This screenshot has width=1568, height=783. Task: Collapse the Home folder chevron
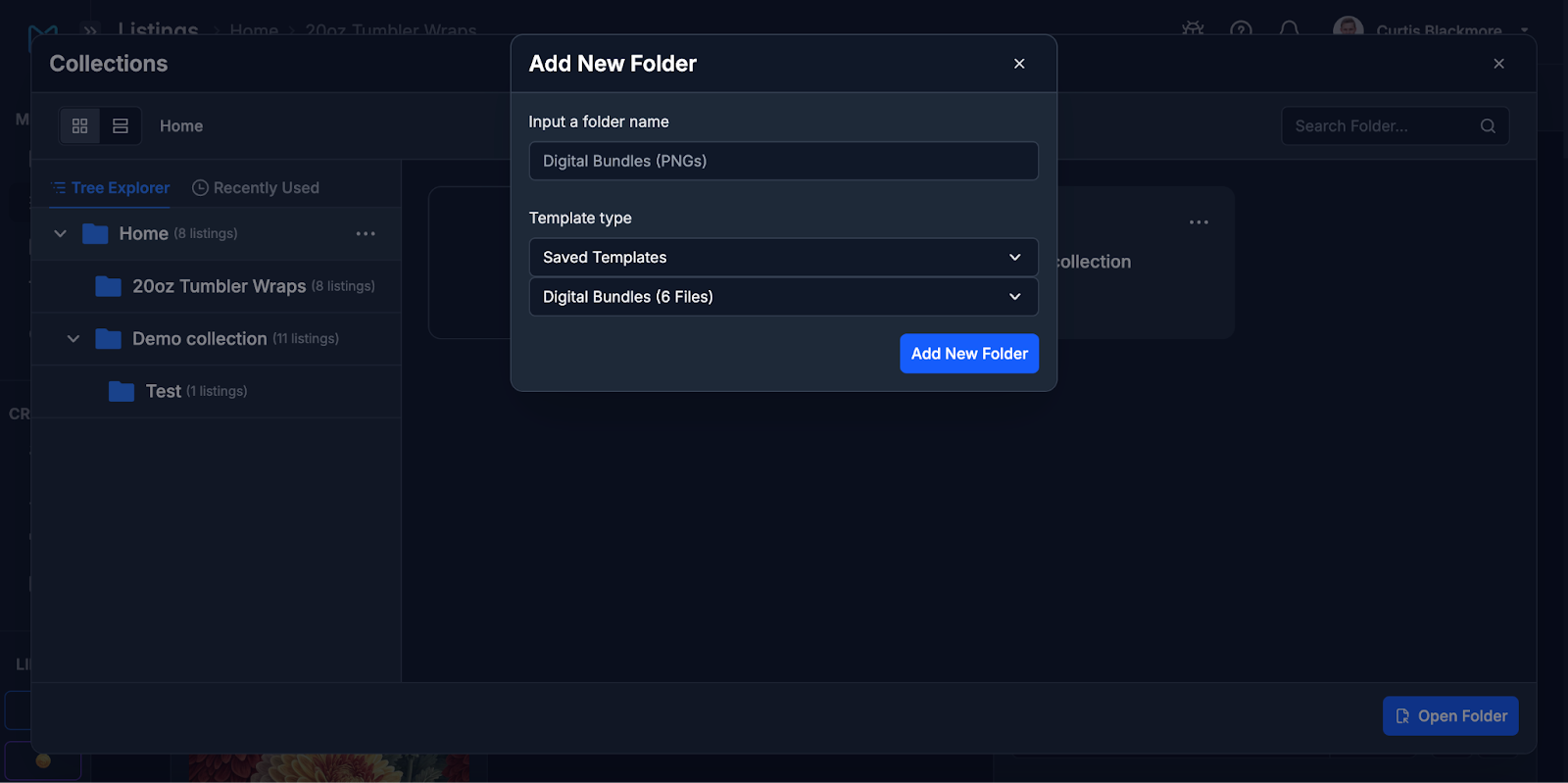(x=61, y=233)
